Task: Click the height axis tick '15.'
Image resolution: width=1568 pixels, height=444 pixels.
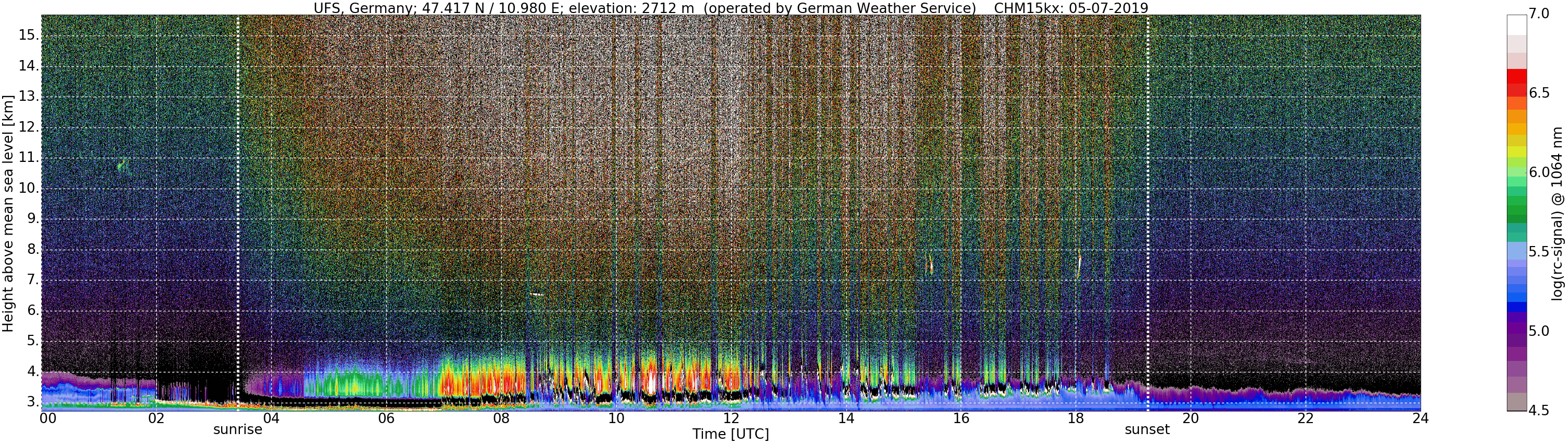Action: coord(29,36)
